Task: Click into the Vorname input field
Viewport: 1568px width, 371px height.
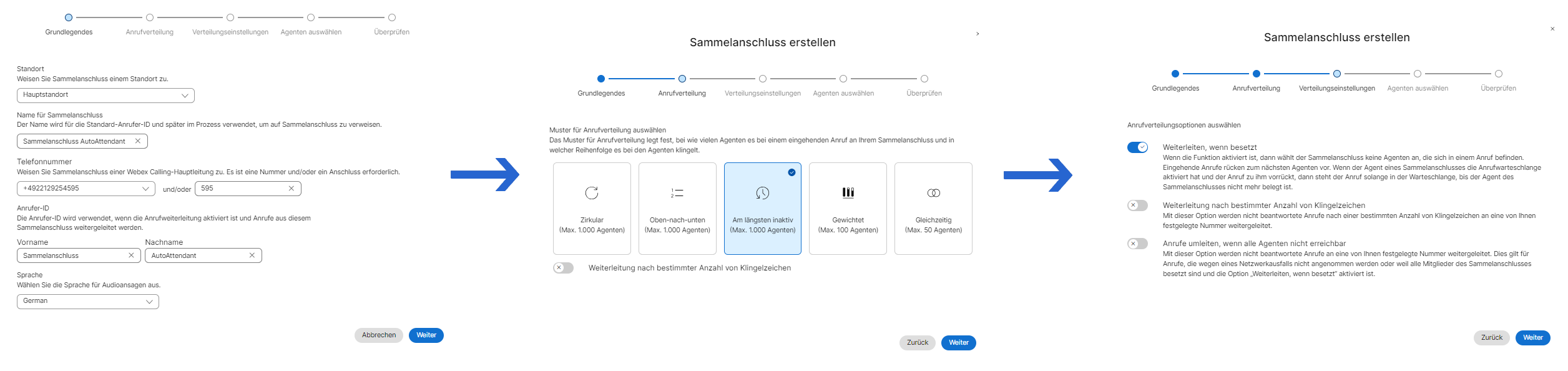Action: pyautogui.click(x=72, y=255)
